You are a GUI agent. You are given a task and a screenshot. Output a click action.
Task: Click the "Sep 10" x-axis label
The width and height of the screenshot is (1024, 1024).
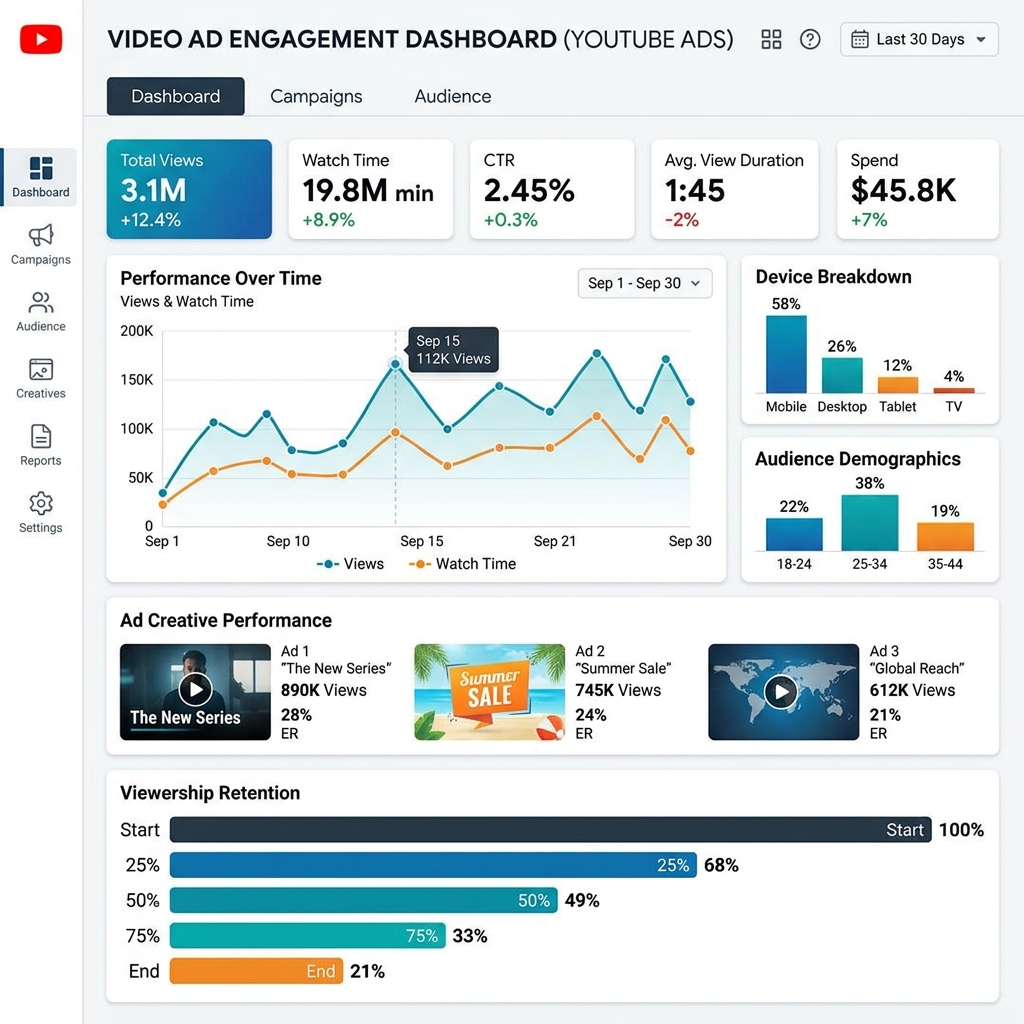[288, 541]
